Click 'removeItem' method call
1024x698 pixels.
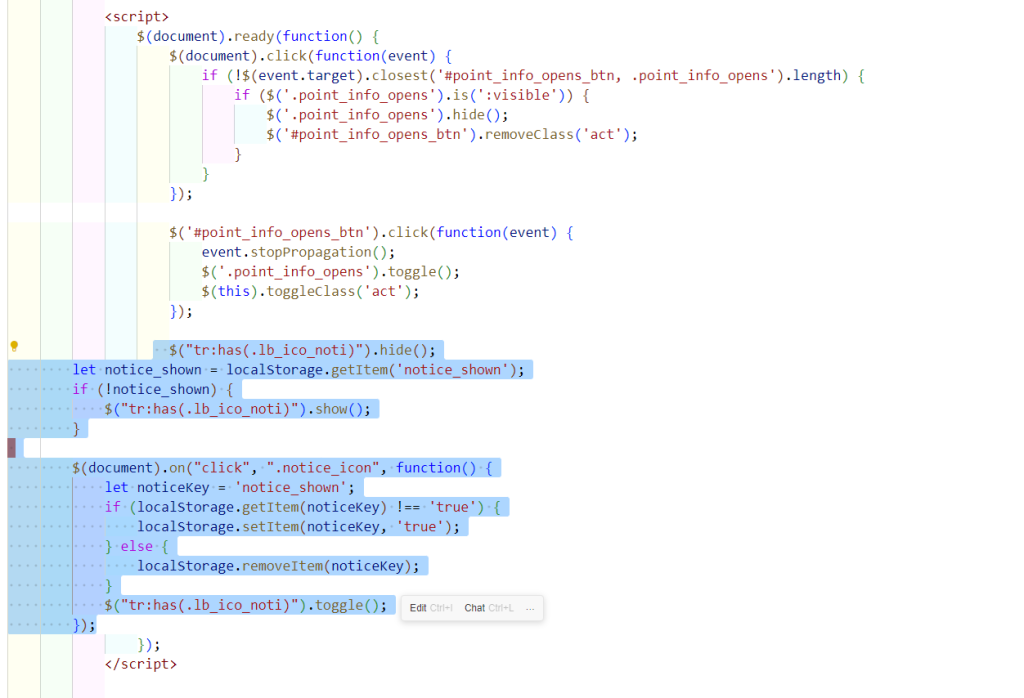(282, 566)
